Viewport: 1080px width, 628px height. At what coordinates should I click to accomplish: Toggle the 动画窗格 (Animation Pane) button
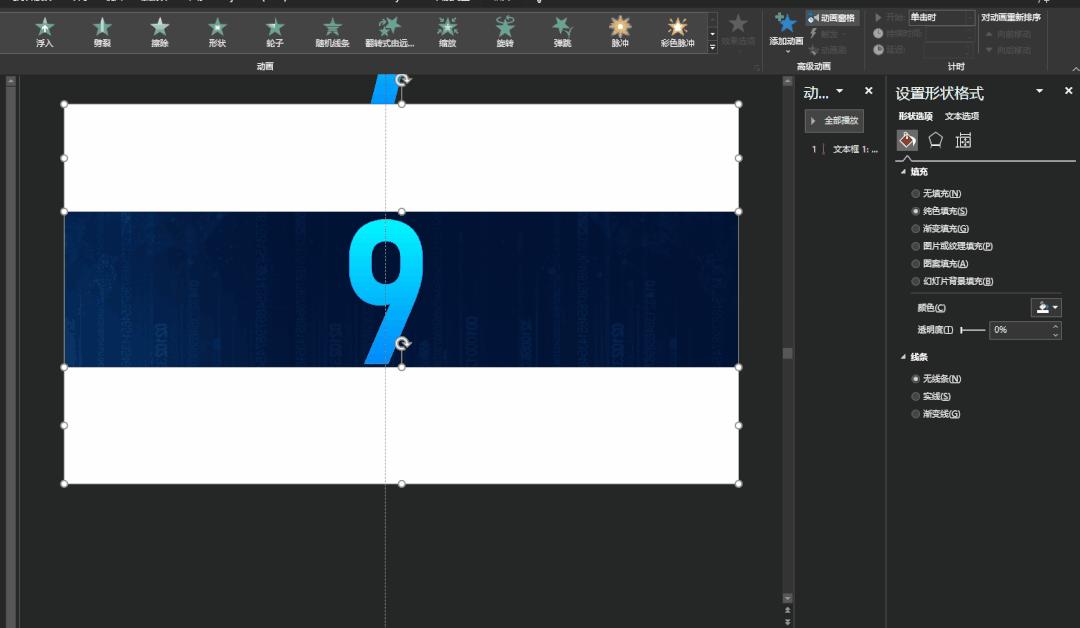(x=833, y=18)
